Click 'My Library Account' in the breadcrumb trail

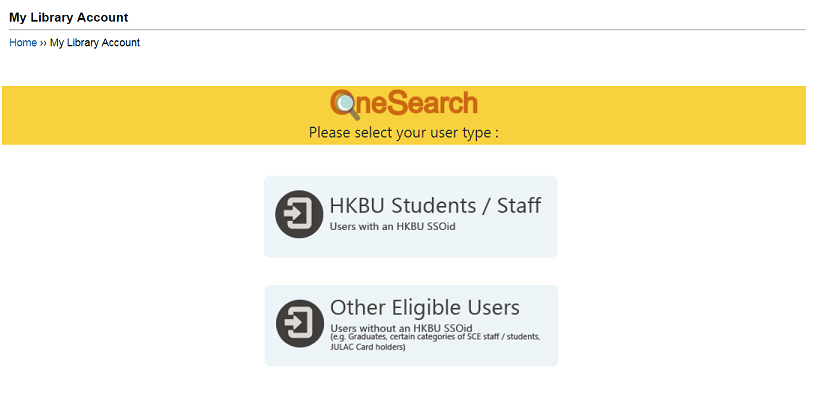(x=95, y=42)
